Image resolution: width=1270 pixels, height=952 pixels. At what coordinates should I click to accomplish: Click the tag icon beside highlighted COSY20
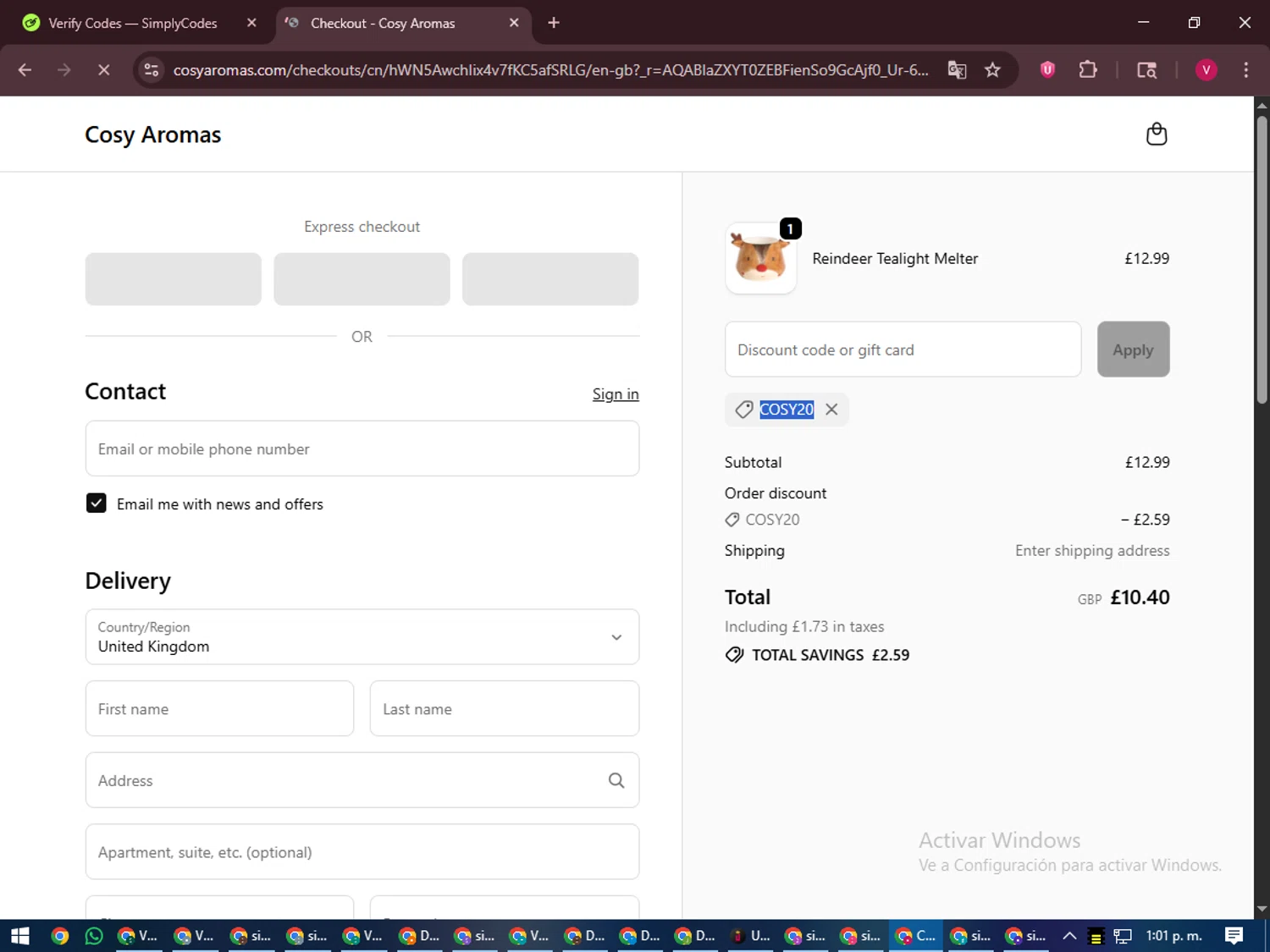744,410
